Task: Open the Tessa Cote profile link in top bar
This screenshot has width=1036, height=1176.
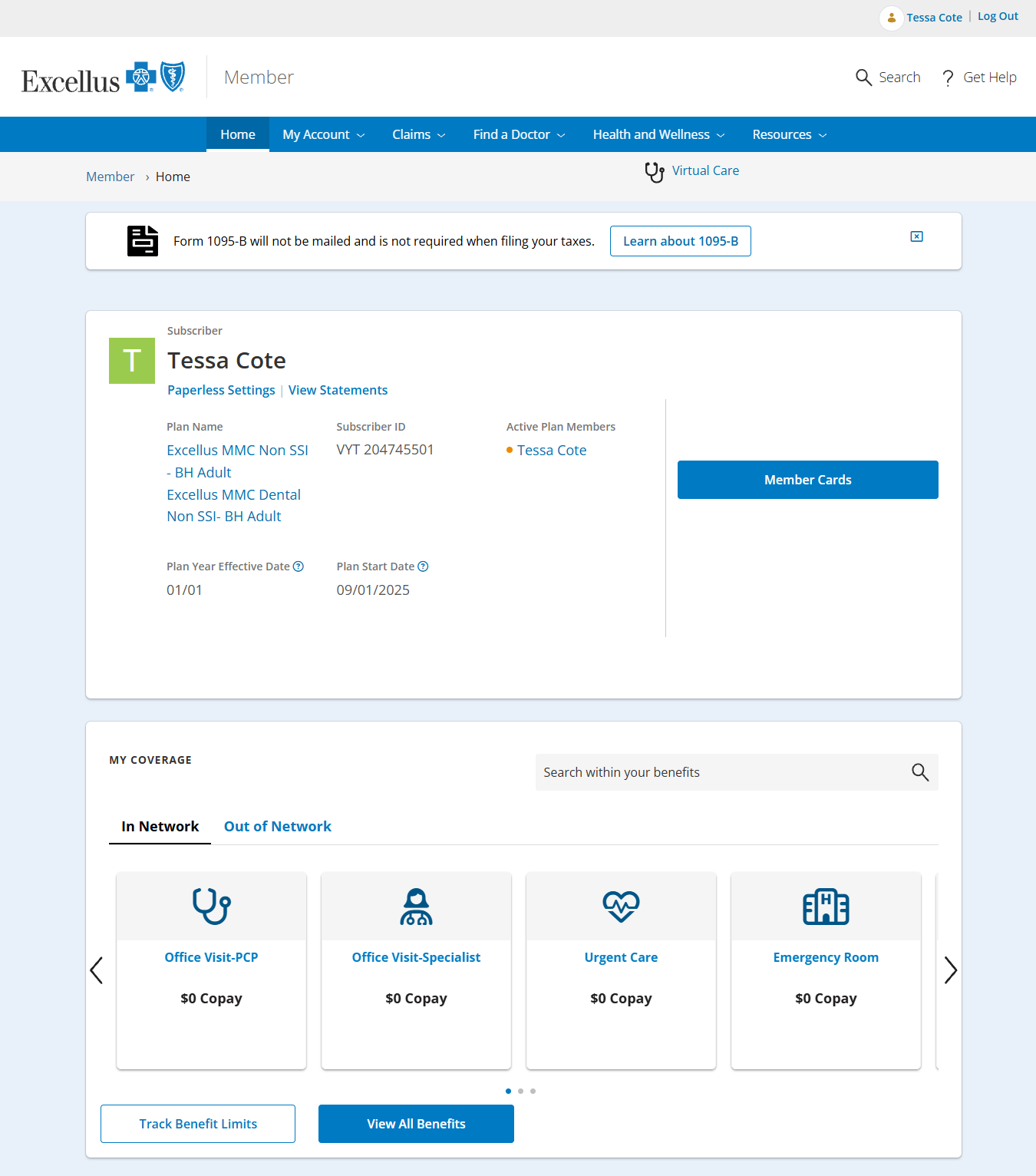Action: tap(934, 18)
